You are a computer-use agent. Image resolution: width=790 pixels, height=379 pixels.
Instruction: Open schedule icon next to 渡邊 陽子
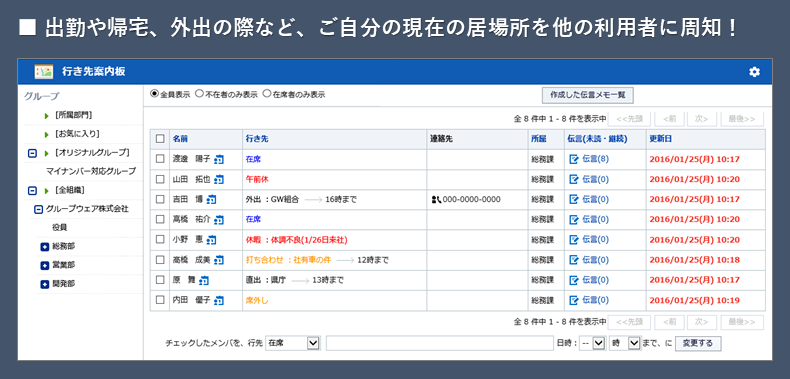coord(219,159)
